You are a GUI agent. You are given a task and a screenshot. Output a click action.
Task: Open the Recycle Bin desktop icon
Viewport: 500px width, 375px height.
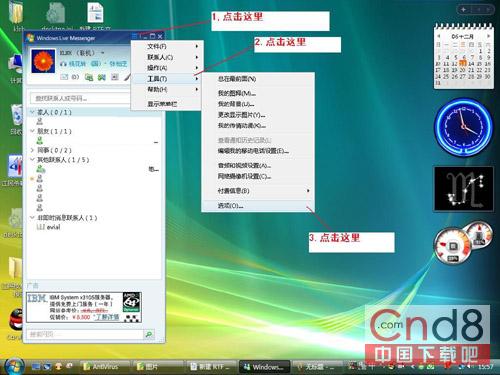pos(17,115)
